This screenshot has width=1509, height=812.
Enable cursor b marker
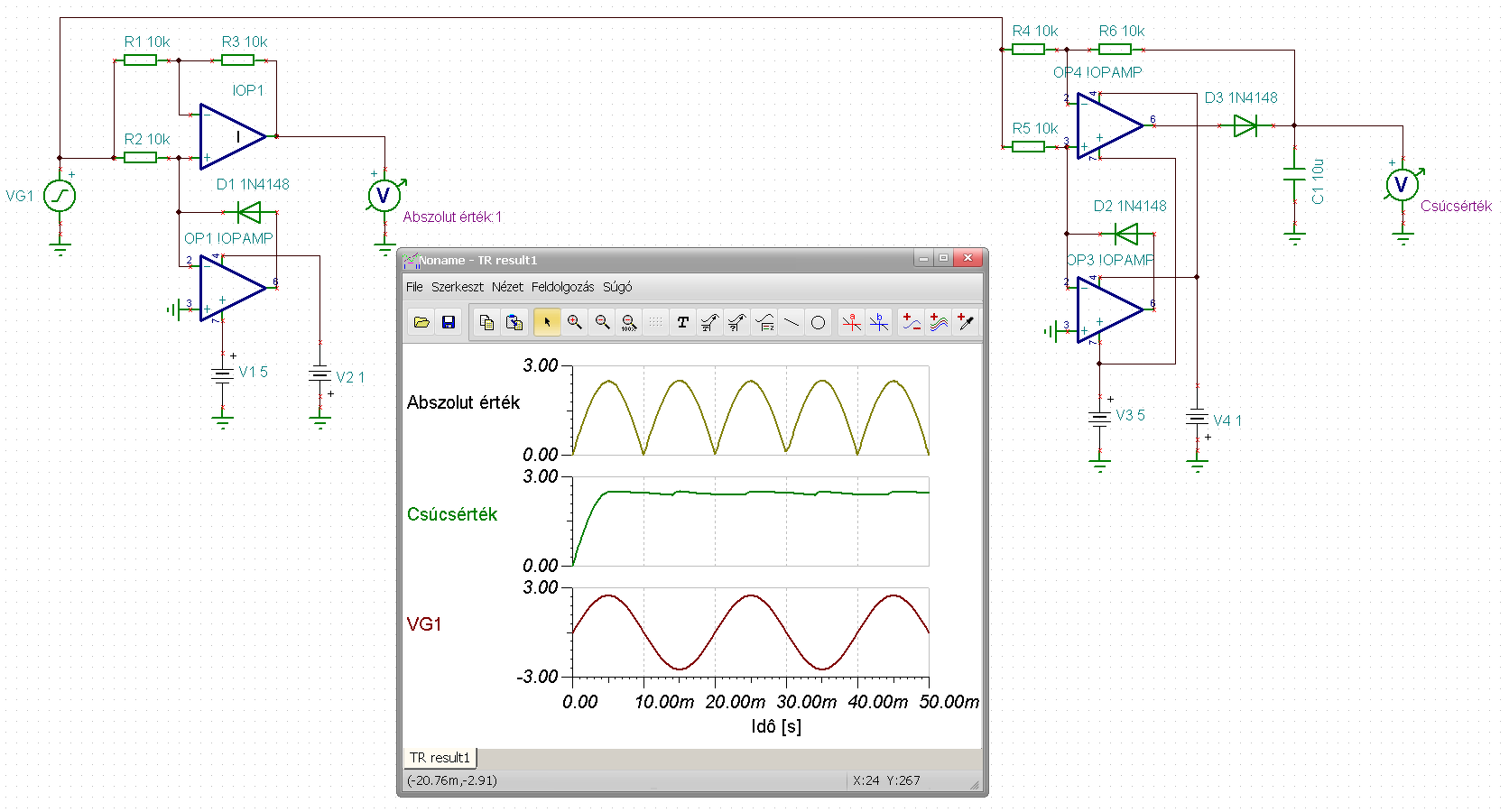[878, 322]
